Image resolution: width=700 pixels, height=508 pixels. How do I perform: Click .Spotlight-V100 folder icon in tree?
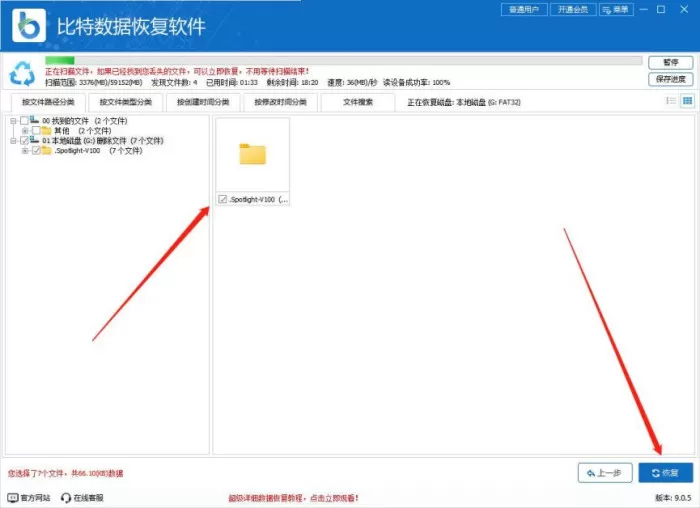point(46,150)
